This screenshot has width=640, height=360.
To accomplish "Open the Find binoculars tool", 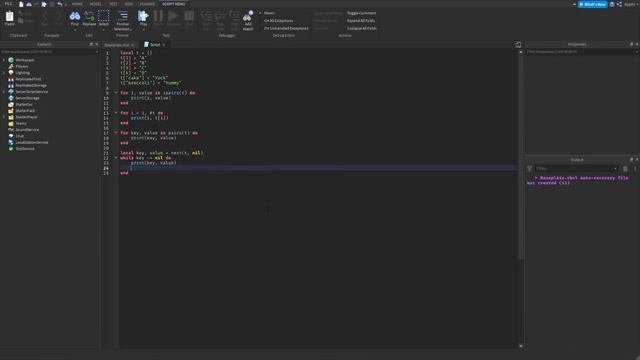I will (x=75, y=17).
